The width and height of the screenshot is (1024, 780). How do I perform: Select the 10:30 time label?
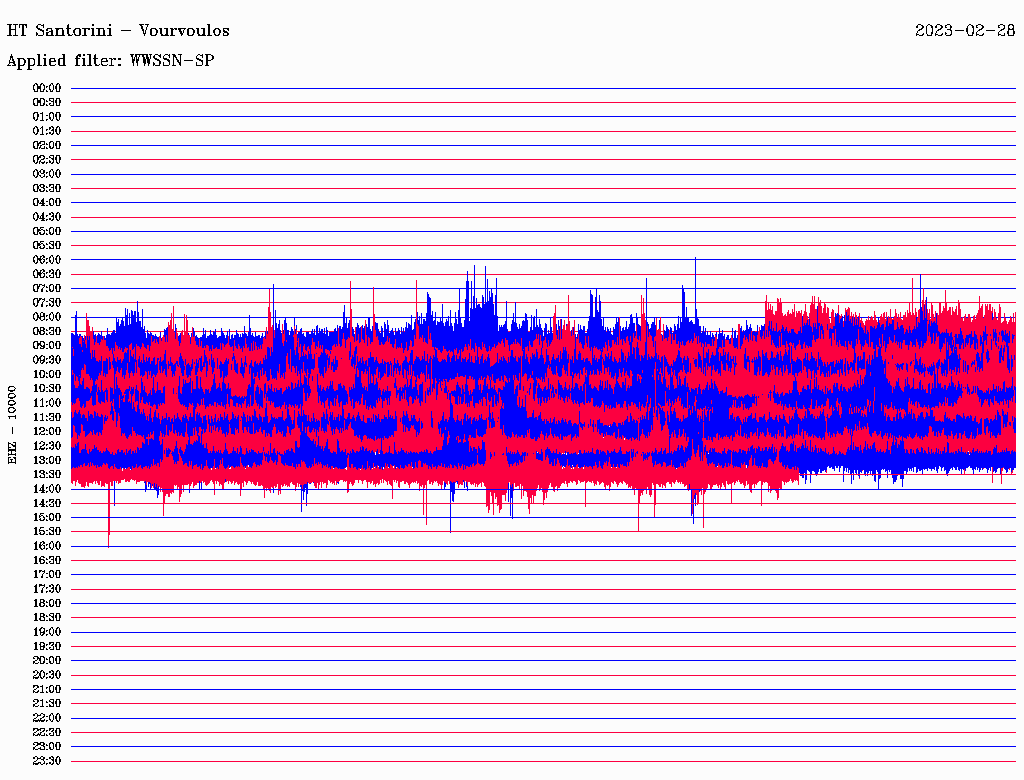[x=47, y=388]
